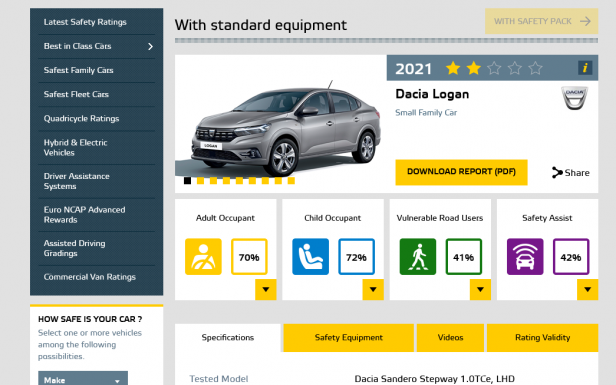Image resolution: width=616 pixels, height=385 pixels.
Task: Click the Dacia brand logo
Action: click(574, 97)
